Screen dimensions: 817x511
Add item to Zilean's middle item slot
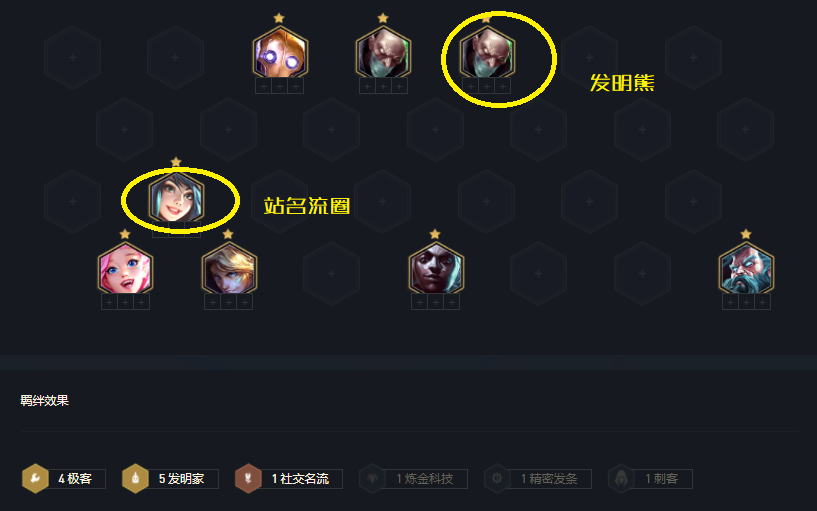coord(746,302)
